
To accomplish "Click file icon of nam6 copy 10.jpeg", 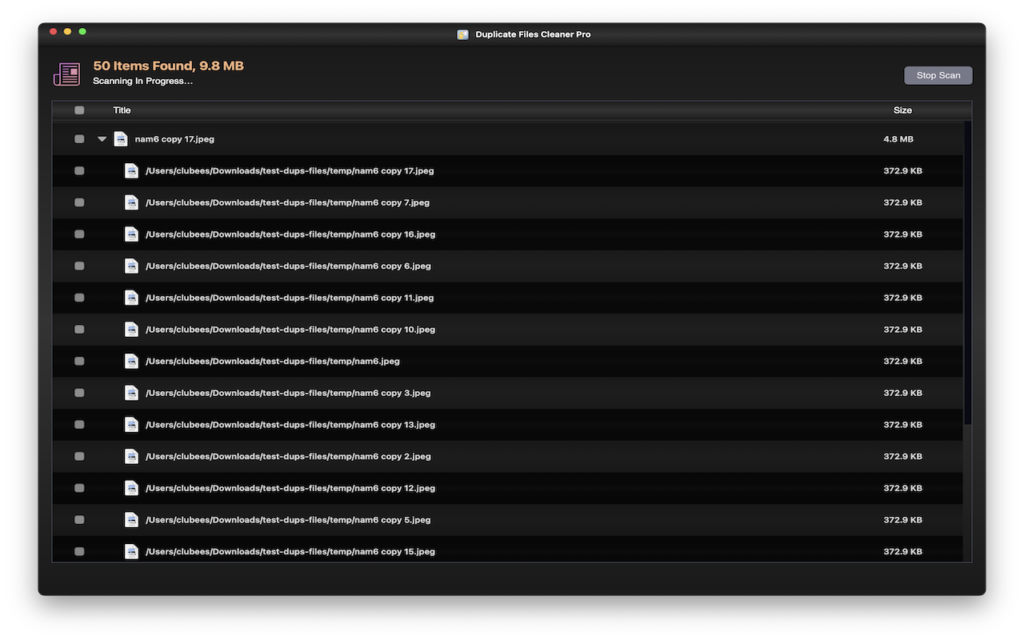I will click(x=131, y=329).
